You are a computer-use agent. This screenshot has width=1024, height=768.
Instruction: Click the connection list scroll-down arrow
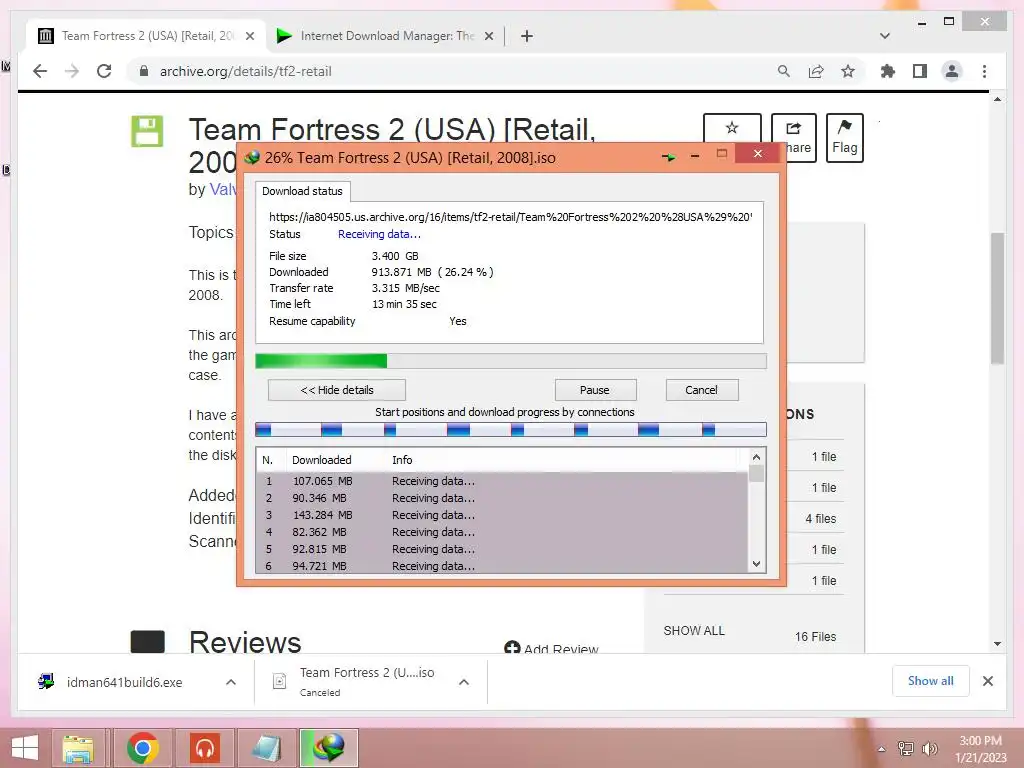pyautogui.click(x=756, y=564)
